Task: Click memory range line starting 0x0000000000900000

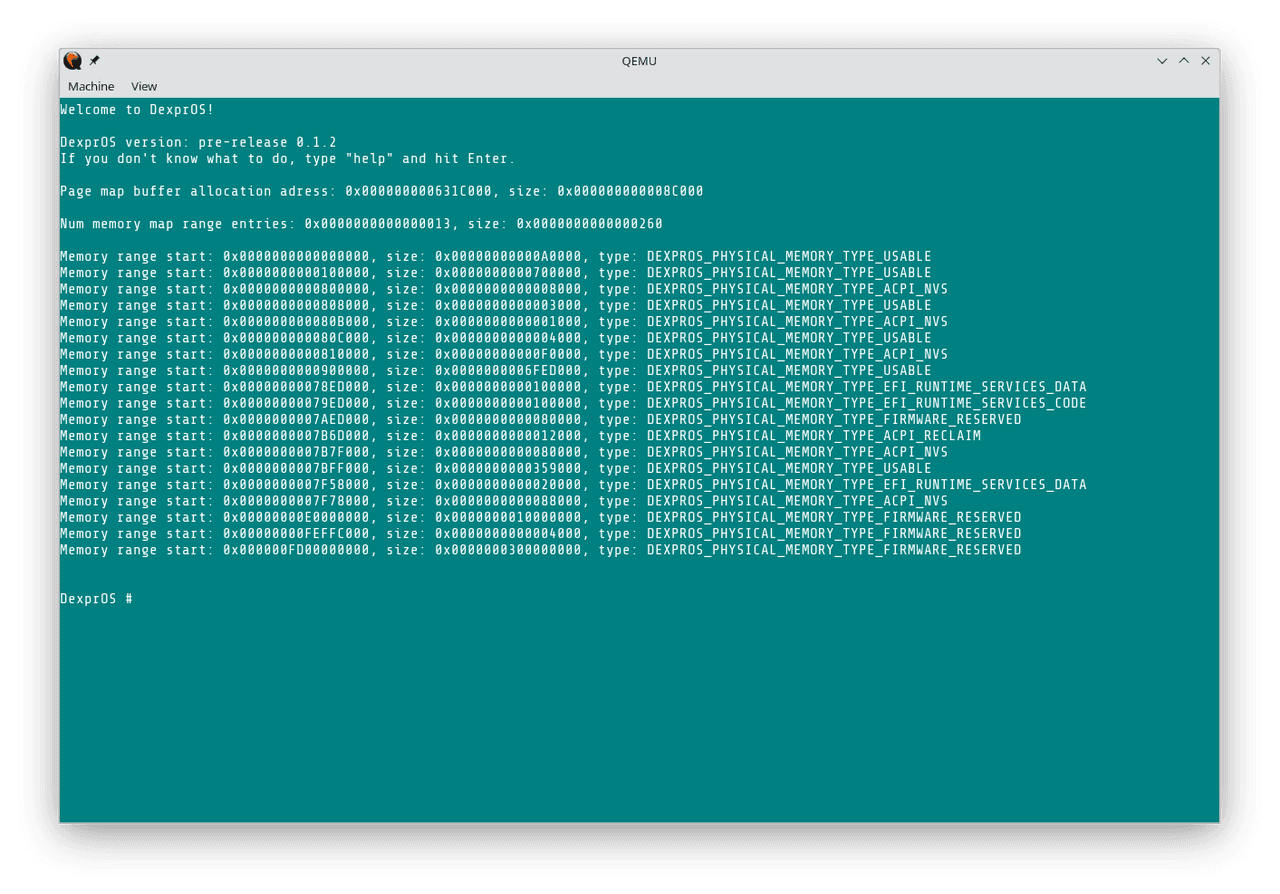Action: 496,370
